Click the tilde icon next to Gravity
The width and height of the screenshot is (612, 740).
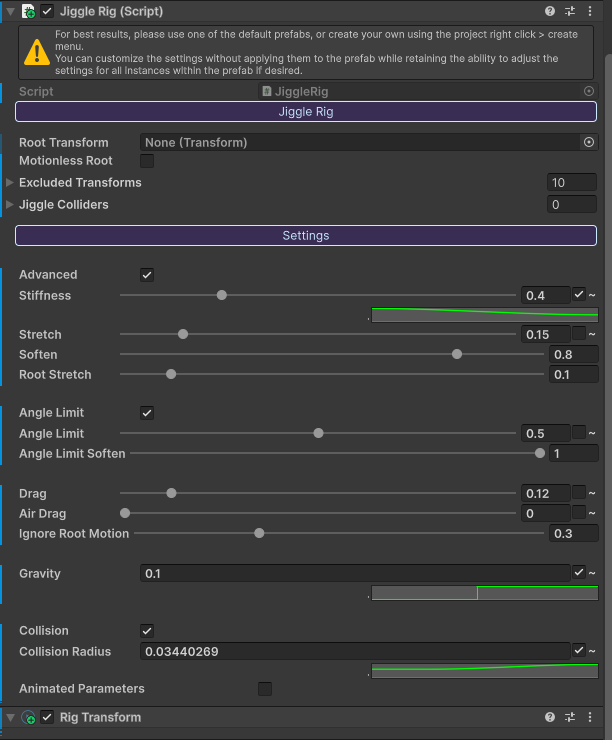tap(592, 573)
